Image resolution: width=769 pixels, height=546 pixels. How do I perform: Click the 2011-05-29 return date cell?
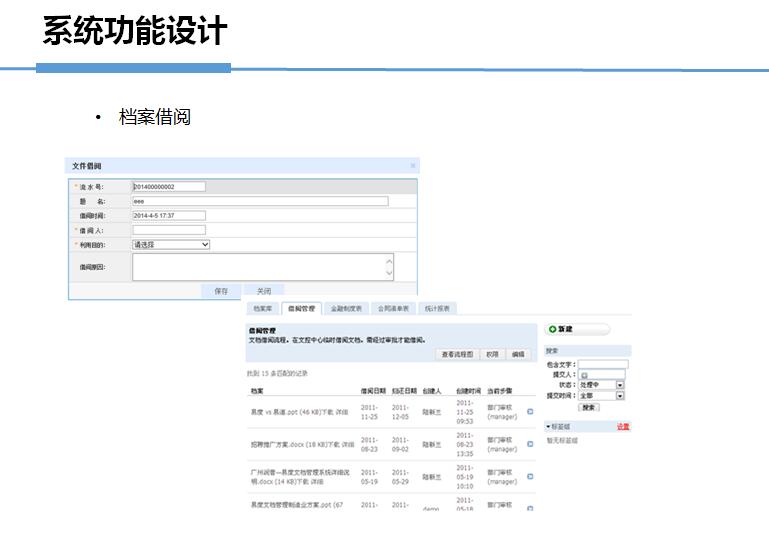click(x=400, y=477)
